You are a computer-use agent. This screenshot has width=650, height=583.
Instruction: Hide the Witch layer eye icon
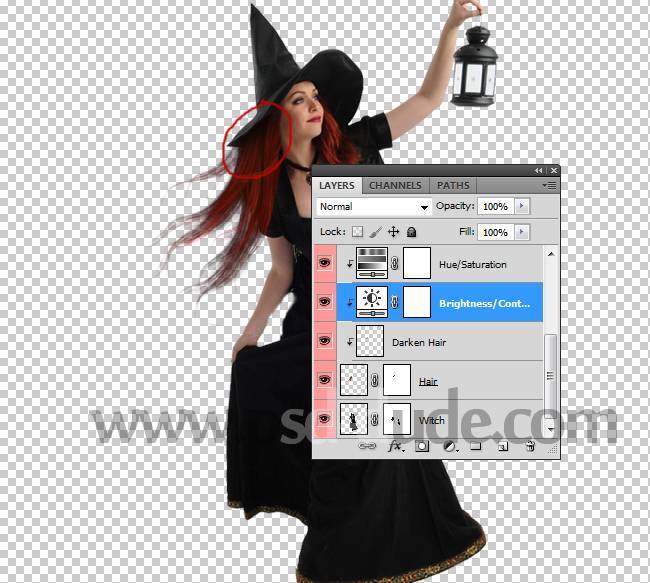(325, 420)
